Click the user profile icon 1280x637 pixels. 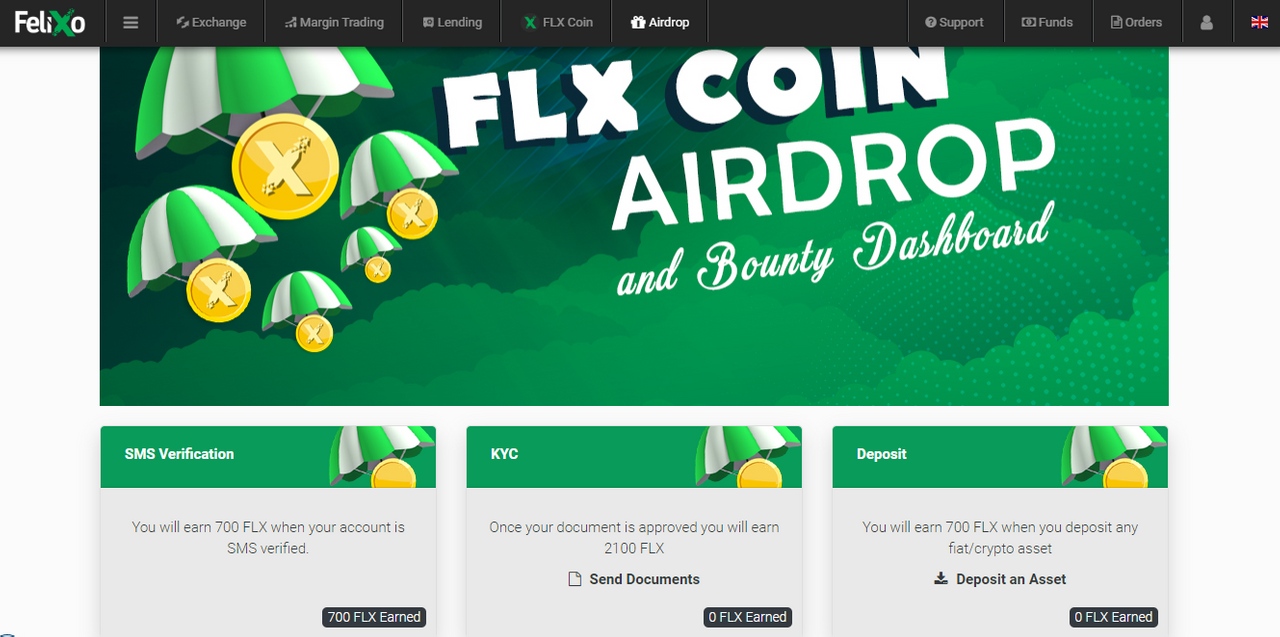coord(1206,22)
